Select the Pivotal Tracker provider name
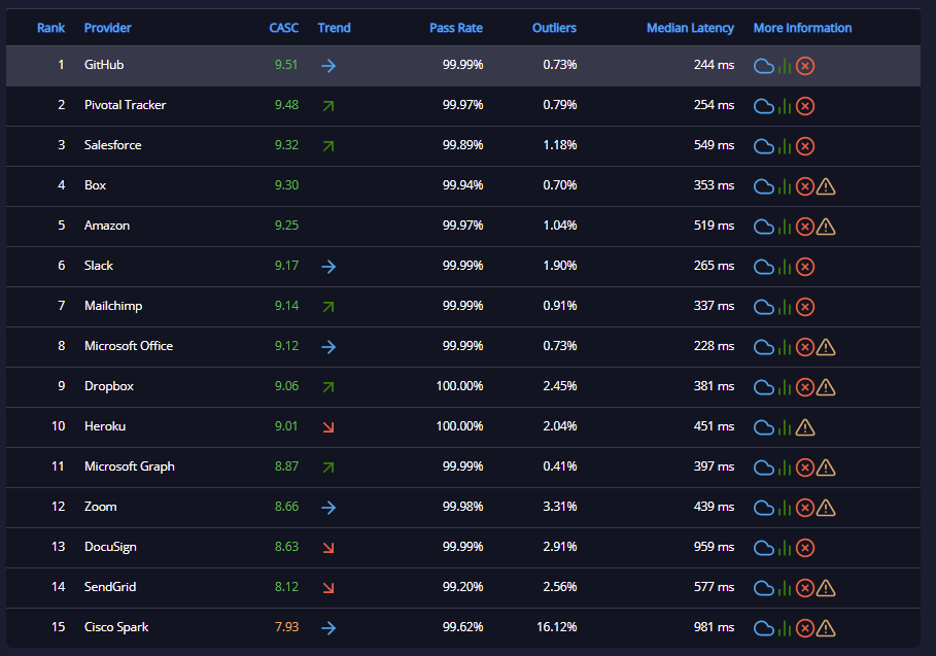Image resolution: width=936 pixels, height=656 pixels. click(125, 105)
